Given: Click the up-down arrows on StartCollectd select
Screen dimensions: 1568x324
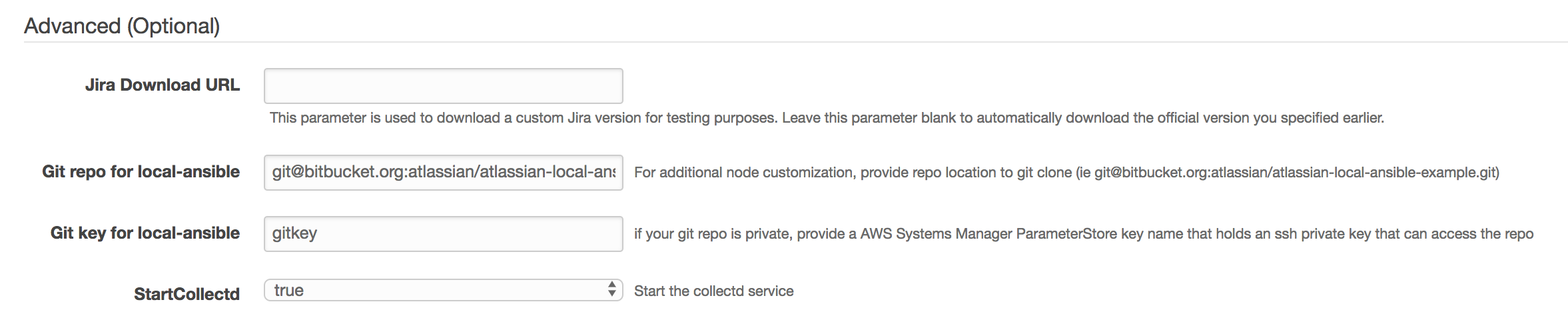Looking at the screenshot, I should (x=611, y=290).
